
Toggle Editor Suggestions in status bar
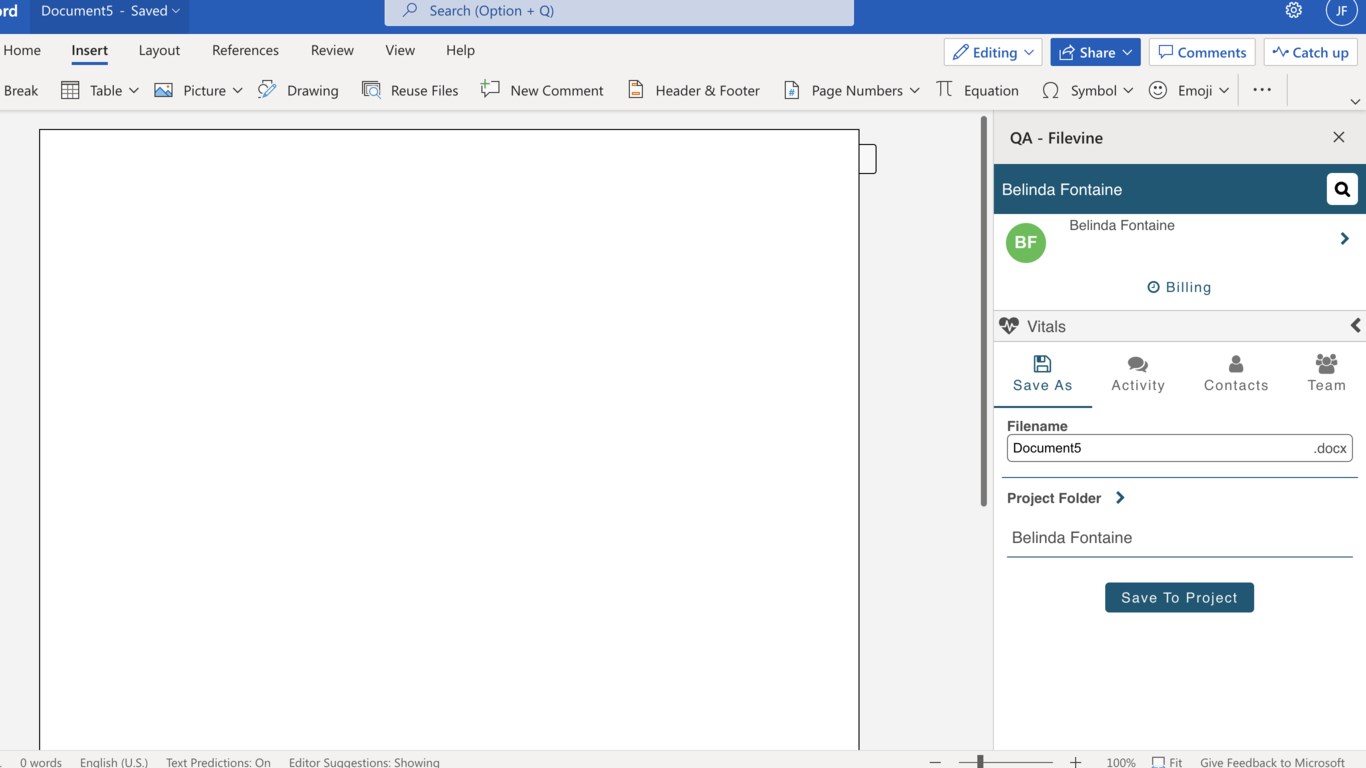(x=364, y=762)
